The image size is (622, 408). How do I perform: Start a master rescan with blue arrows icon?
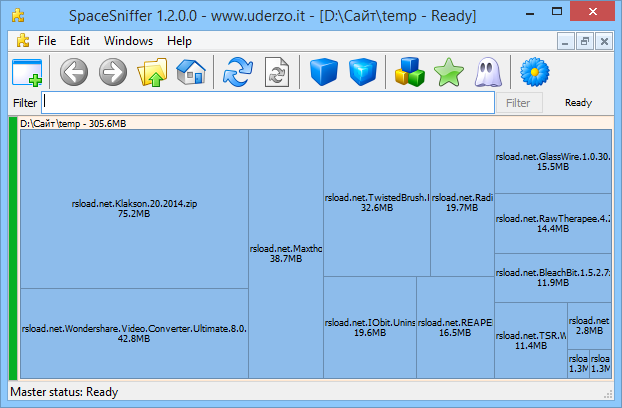click(x=238, y=73)
